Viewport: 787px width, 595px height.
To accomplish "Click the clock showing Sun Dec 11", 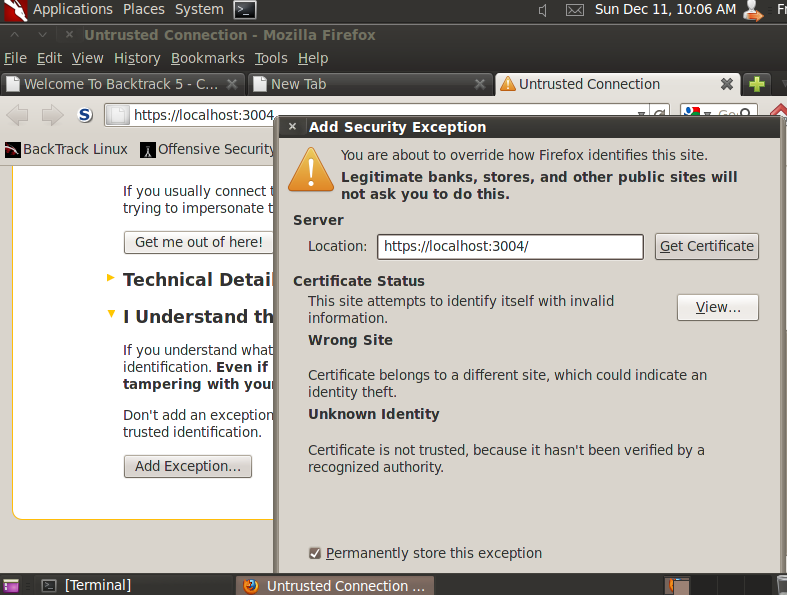I will tap(665, 9).
